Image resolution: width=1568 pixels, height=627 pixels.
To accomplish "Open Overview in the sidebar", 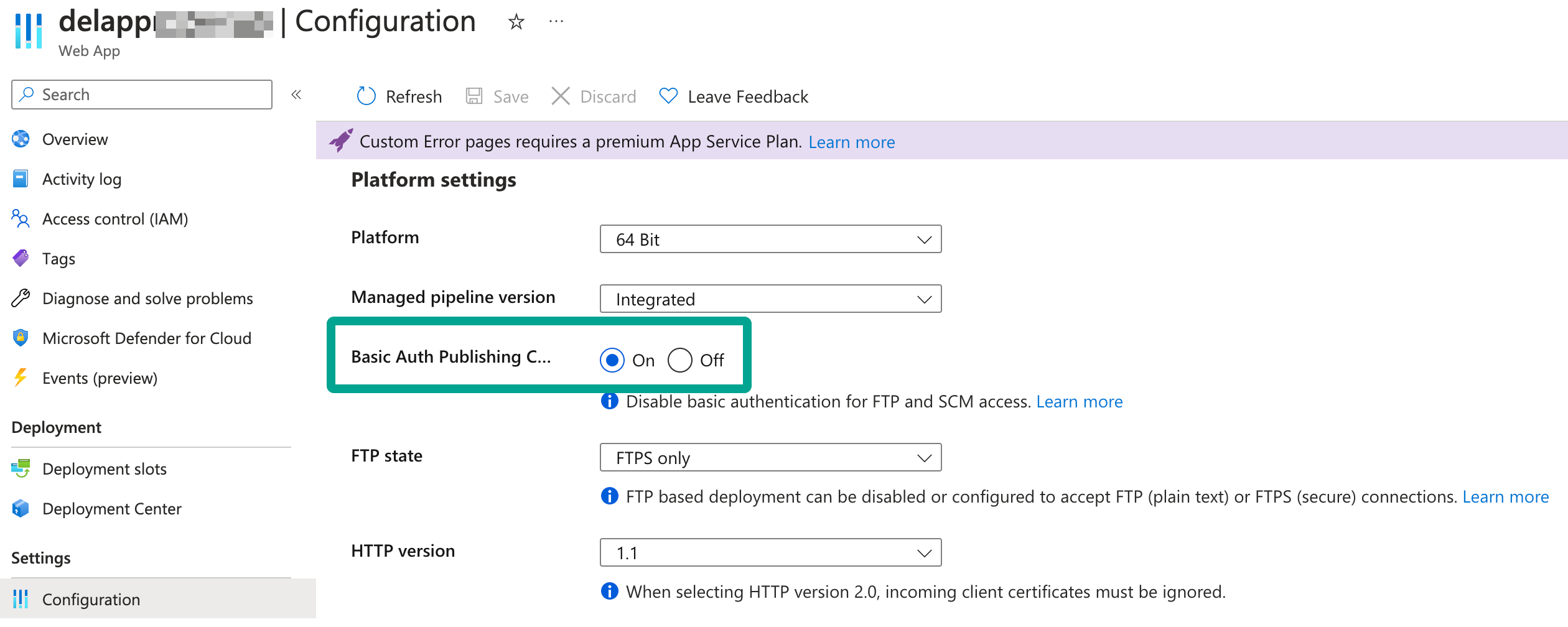I will click(x=75, y=139).
